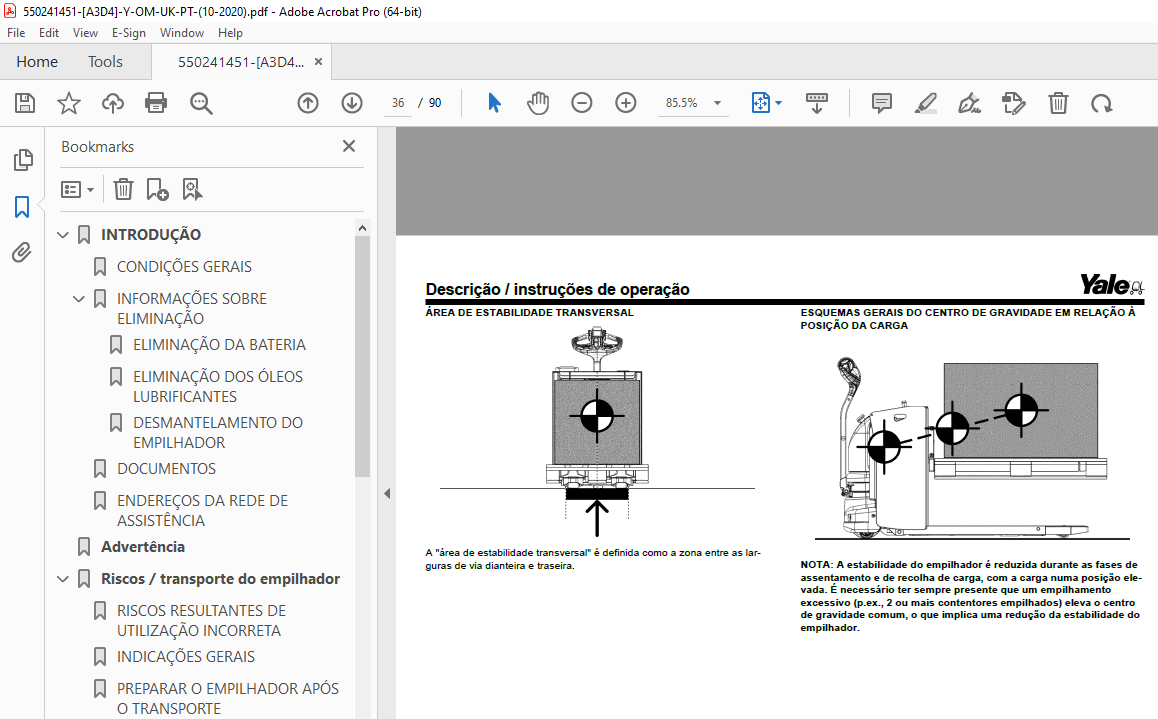Toggle the Bookmarks panel icon
Viewport: 1158px width, 719px height.
pos(22,207)
